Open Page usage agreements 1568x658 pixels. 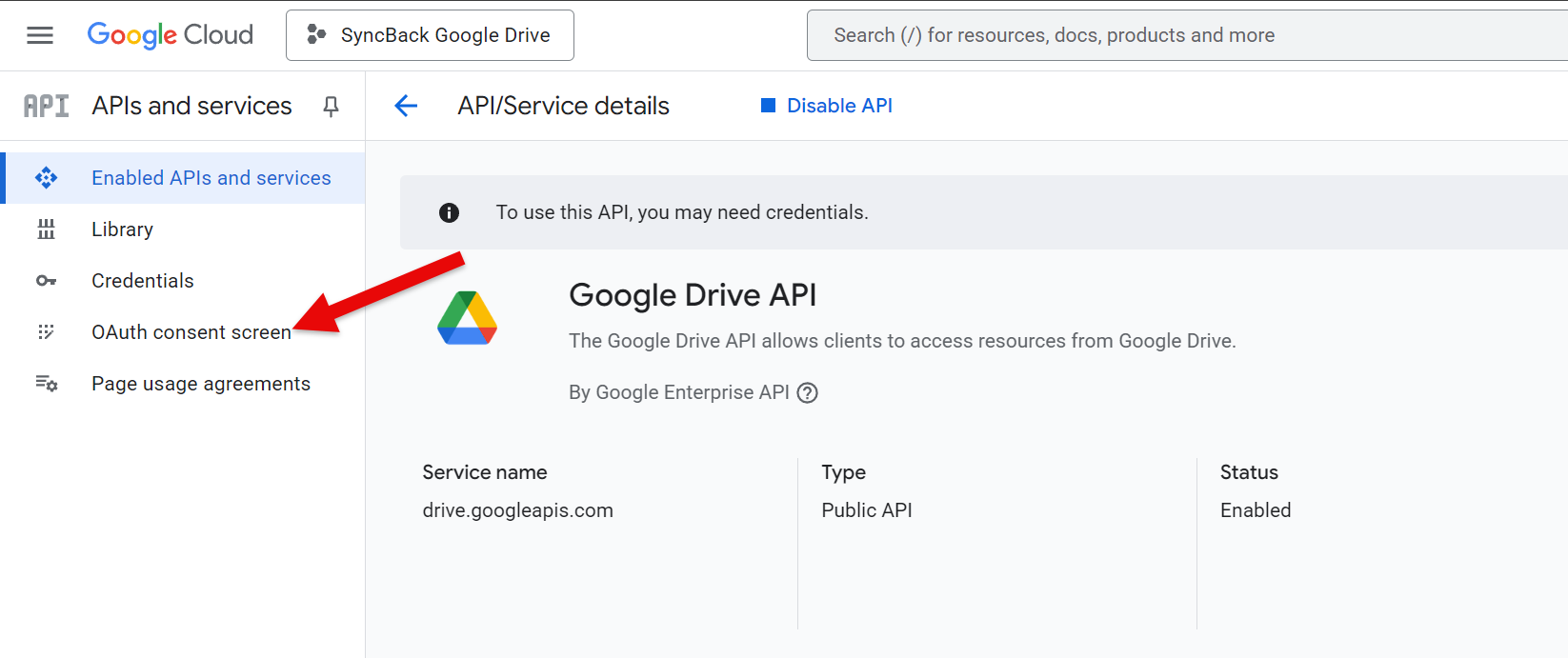(x=183, y=384)
